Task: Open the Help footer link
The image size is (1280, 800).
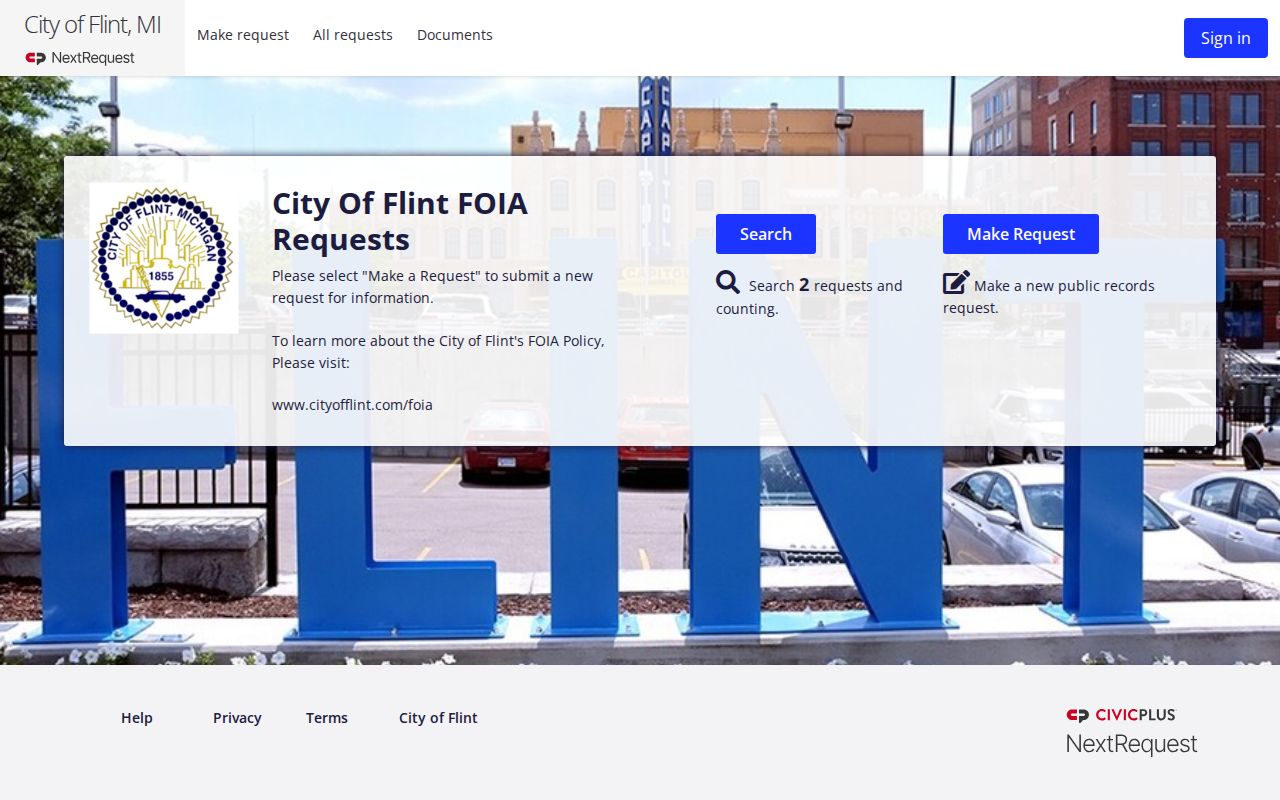Action: click(137, 718)
